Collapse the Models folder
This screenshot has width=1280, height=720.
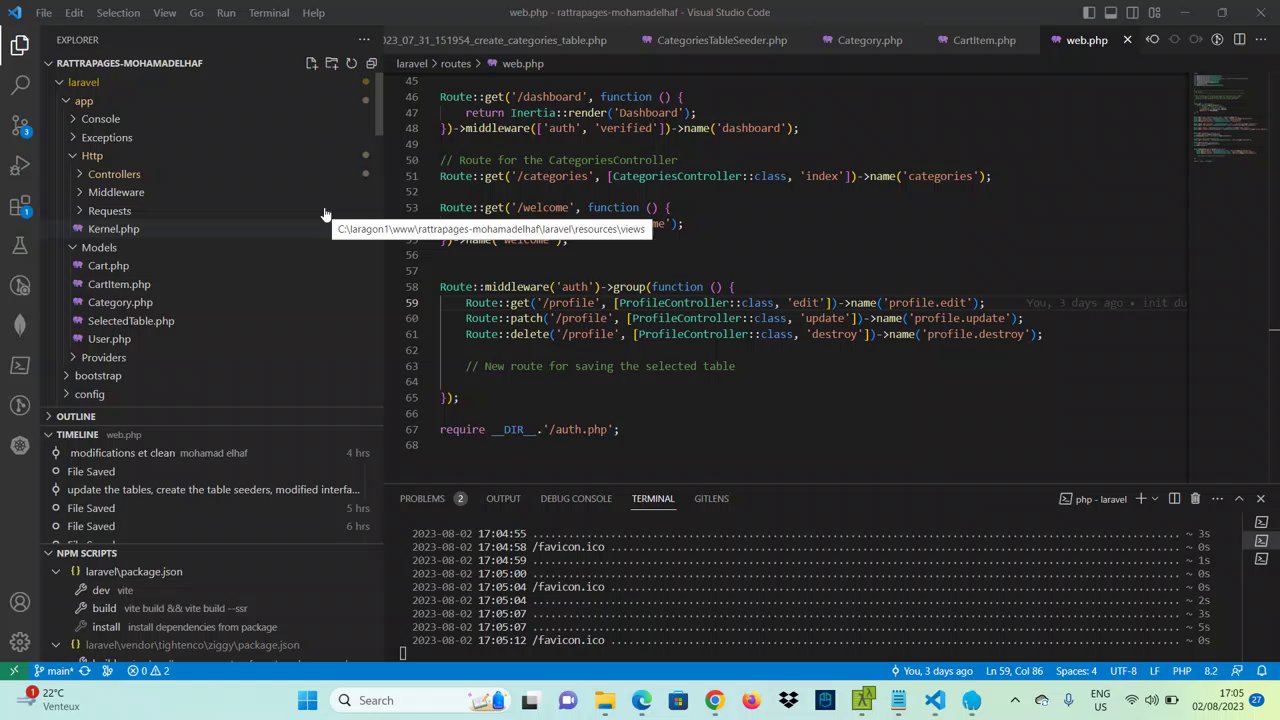coord(99,247)
